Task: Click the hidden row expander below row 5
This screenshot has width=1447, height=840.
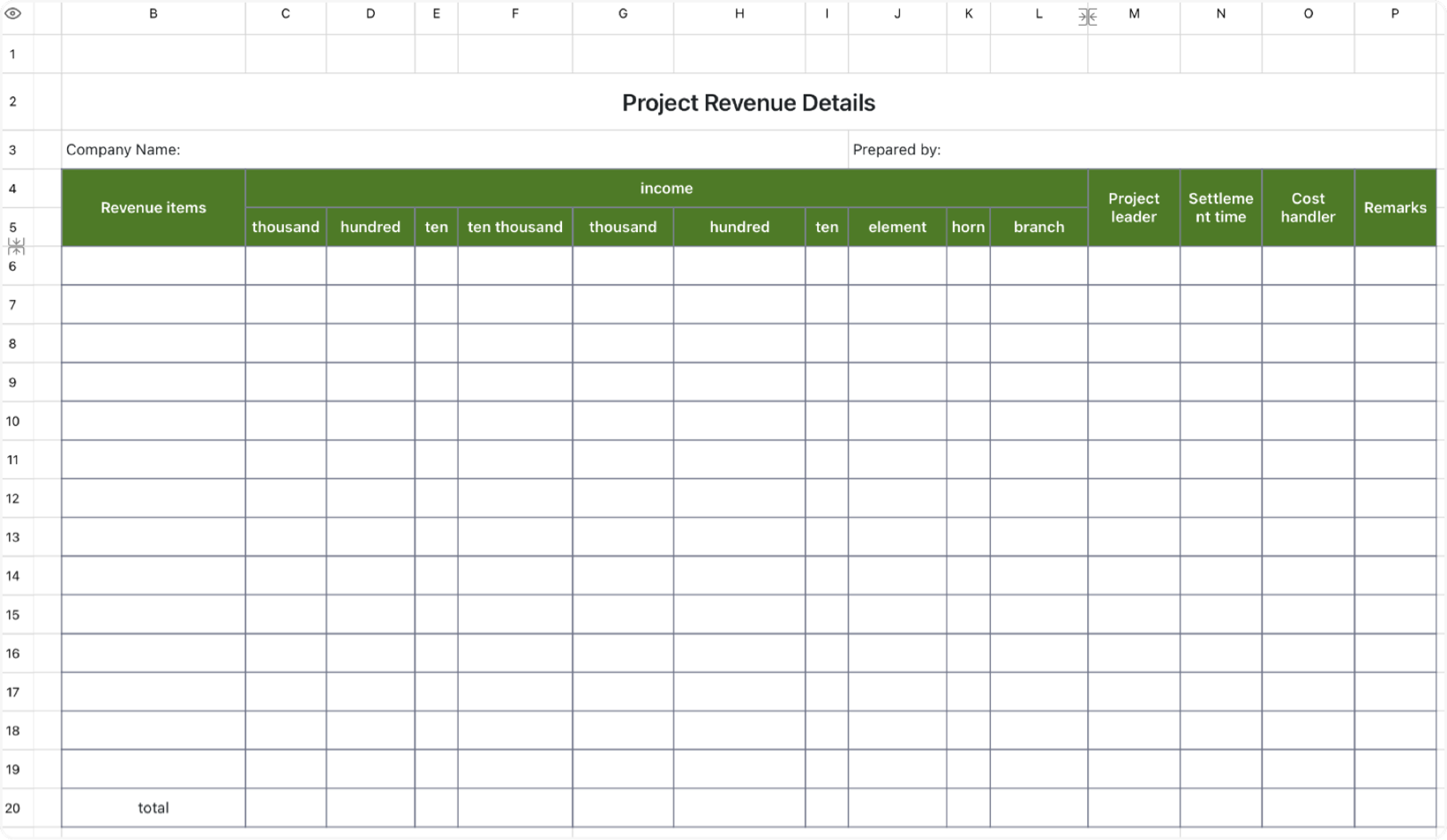Action: point(16,246)
